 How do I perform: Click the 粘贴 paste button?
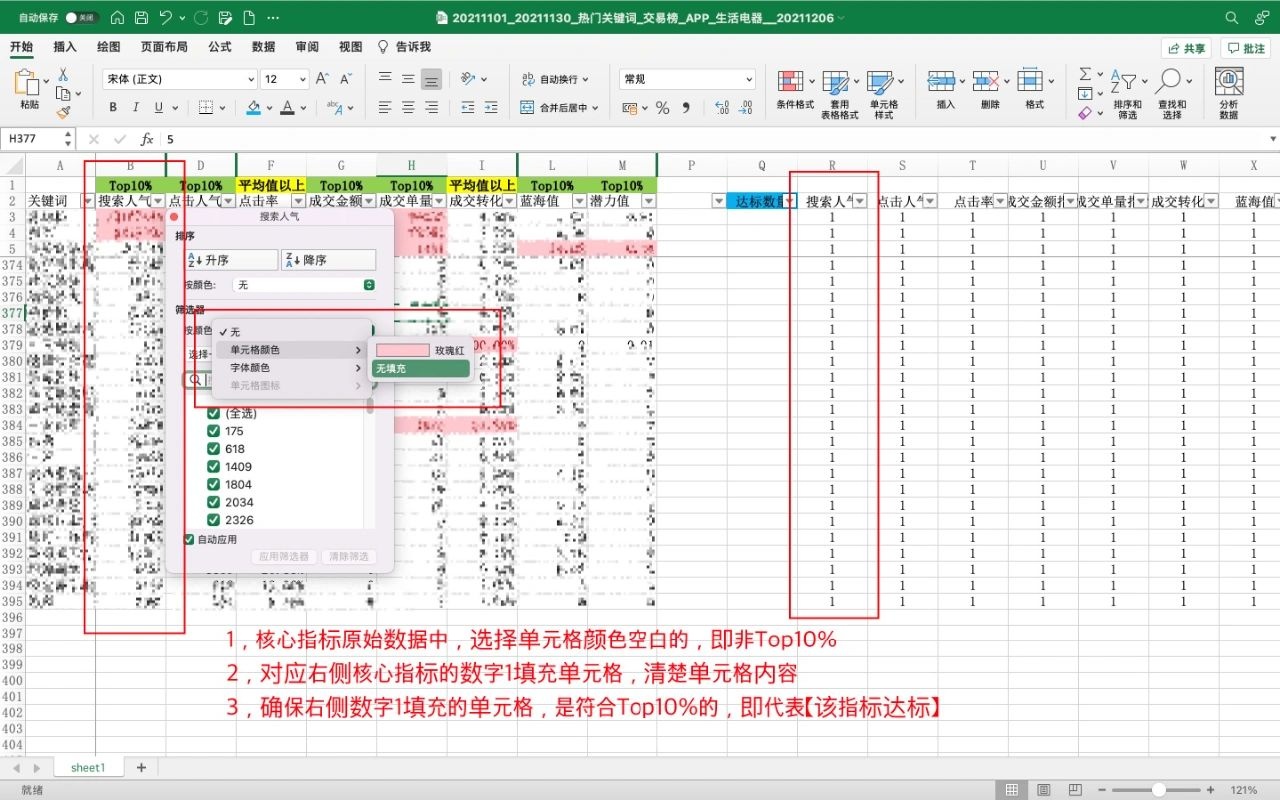coord(29,90)
